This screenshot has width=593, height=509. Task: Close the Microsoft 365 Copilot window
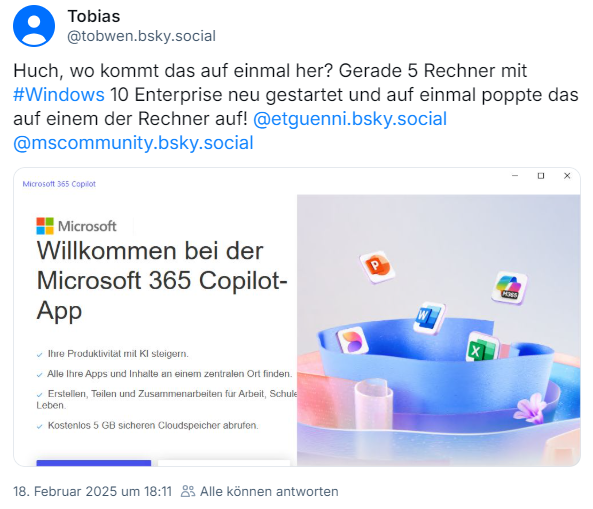tap(567, 176)
